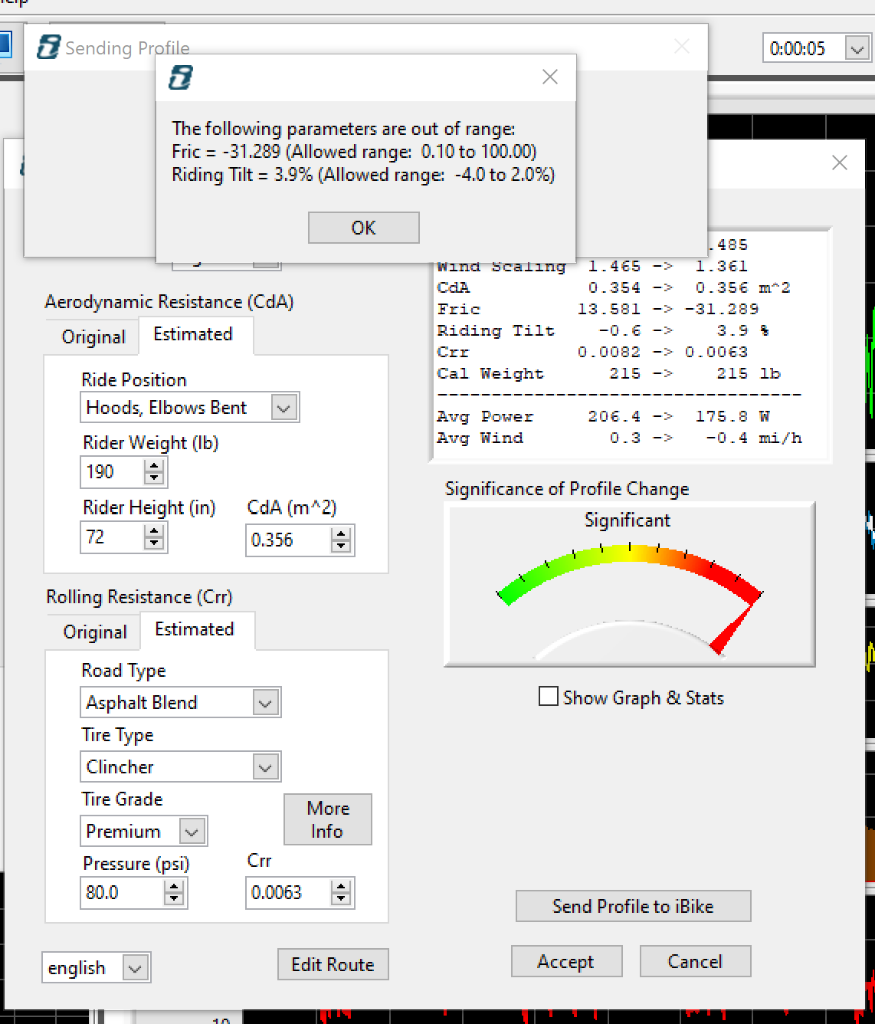Image resolution: width=875 pixels, height=1024 pixels.
Task: Click the iBike icon beside Sending Profile title
Action: [x=47, y=47]
